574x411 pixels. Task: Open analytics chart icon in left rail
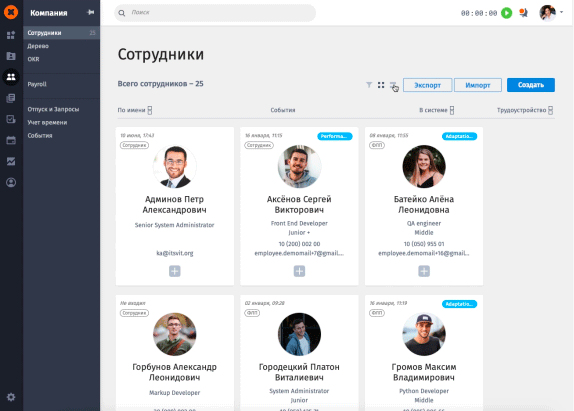pos(11,161)
